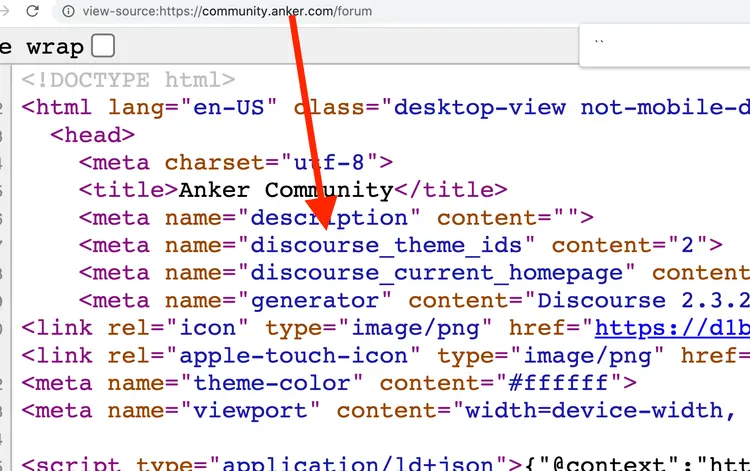Click the "apple-touch-icon" rel value

[293, 356]
